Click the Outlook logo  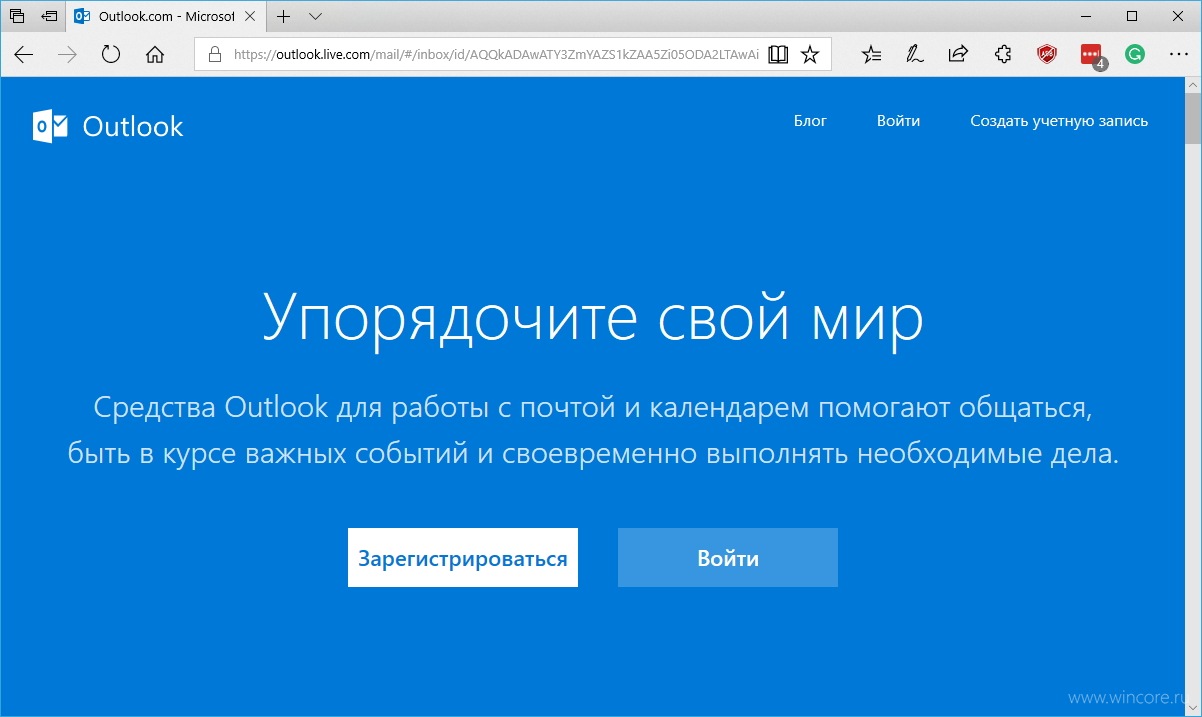tap(108, 126)
